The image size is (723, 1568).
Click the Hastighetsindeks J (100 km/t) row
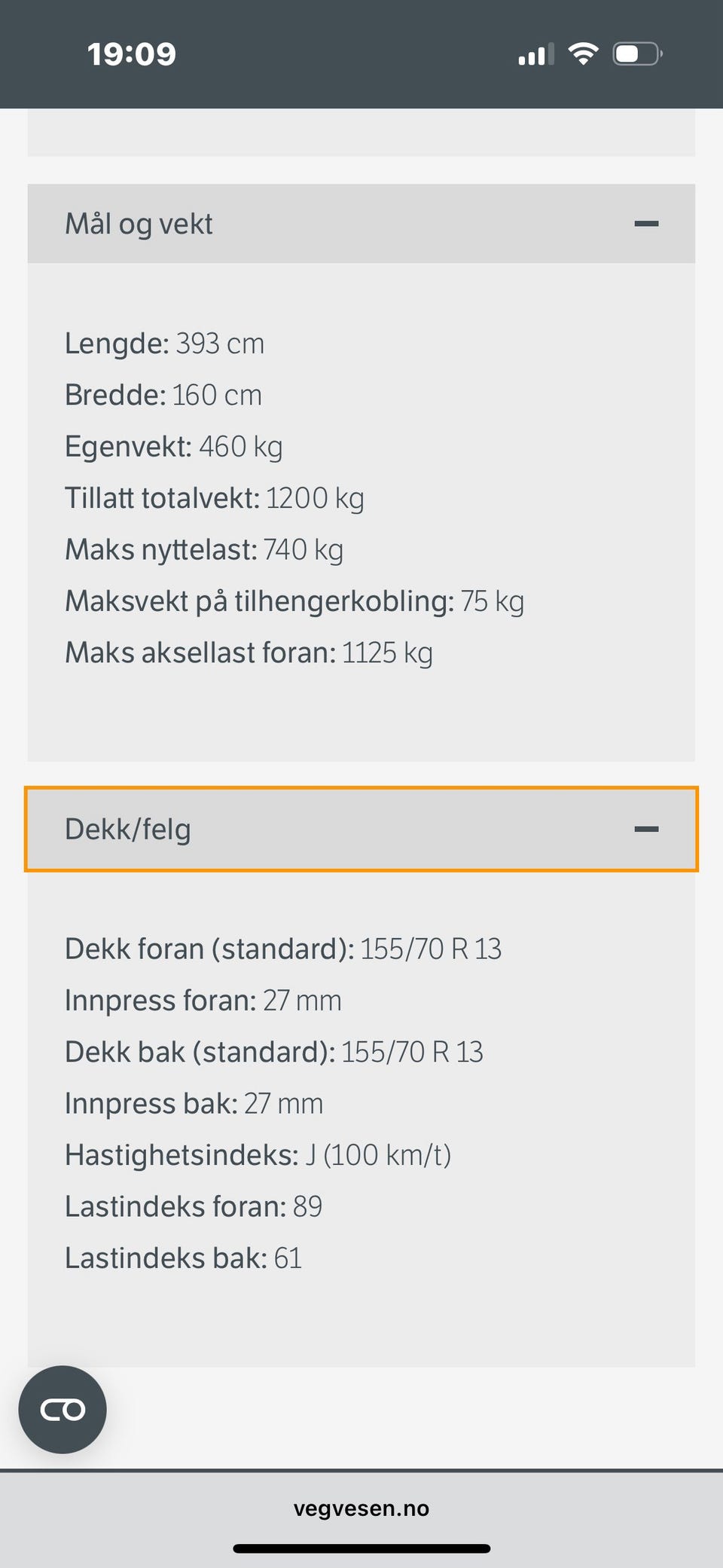(x=258, y=1155)
